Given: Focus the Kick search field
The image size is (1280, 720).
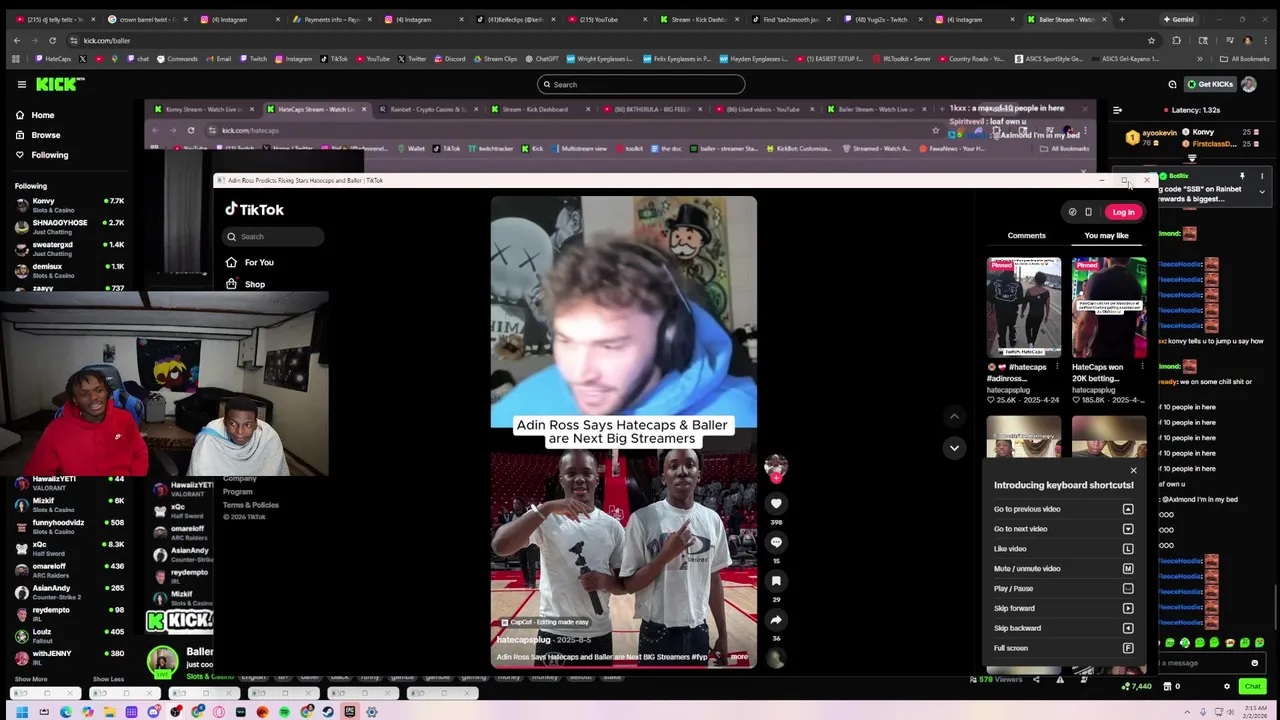Looking at the screenshot, I should (x=640, y=85).
